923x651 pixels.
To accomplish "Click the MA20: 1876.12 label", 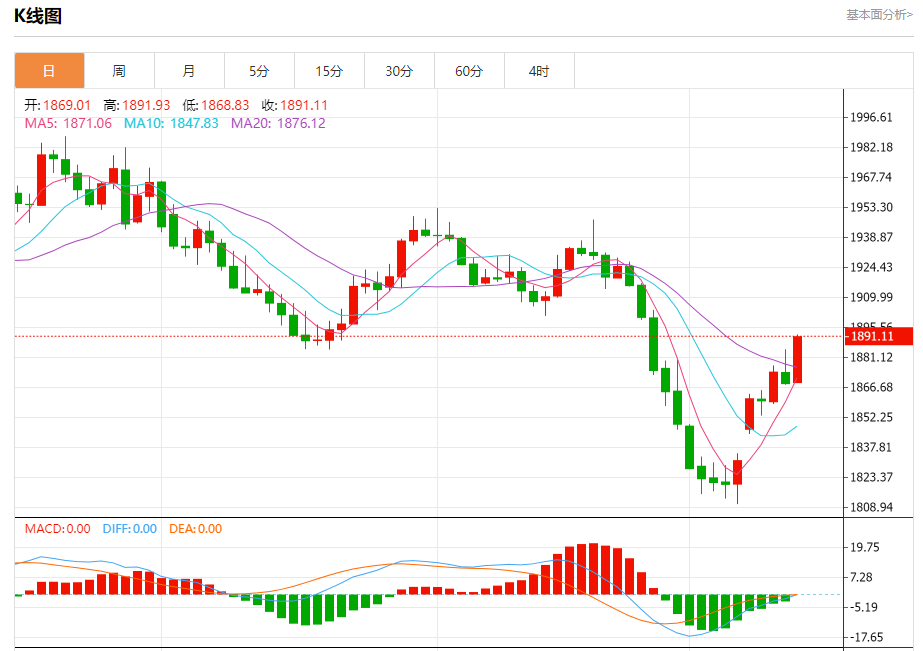I will (x=278, y=123).
